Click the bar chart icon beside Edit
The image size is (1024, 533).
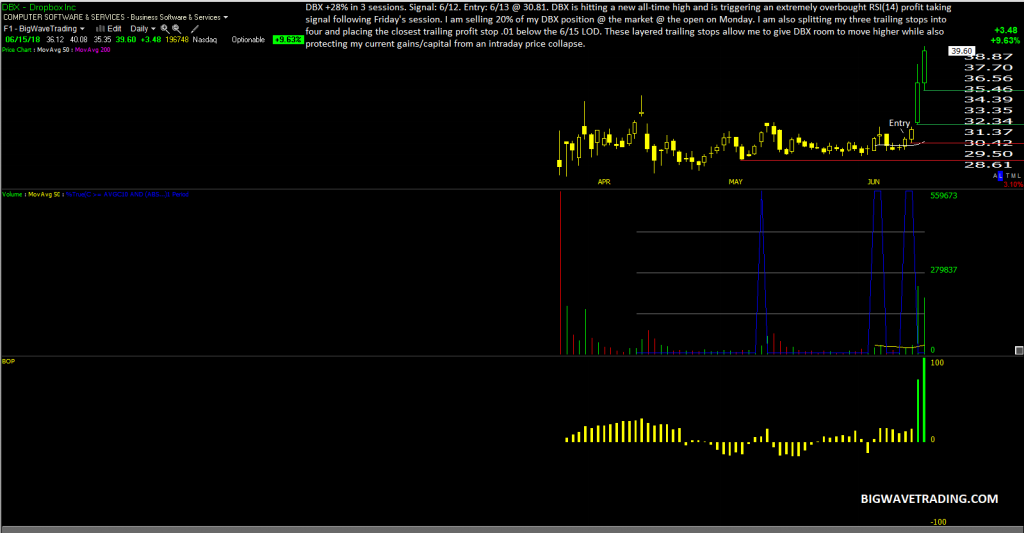click(x=101, y=29)
